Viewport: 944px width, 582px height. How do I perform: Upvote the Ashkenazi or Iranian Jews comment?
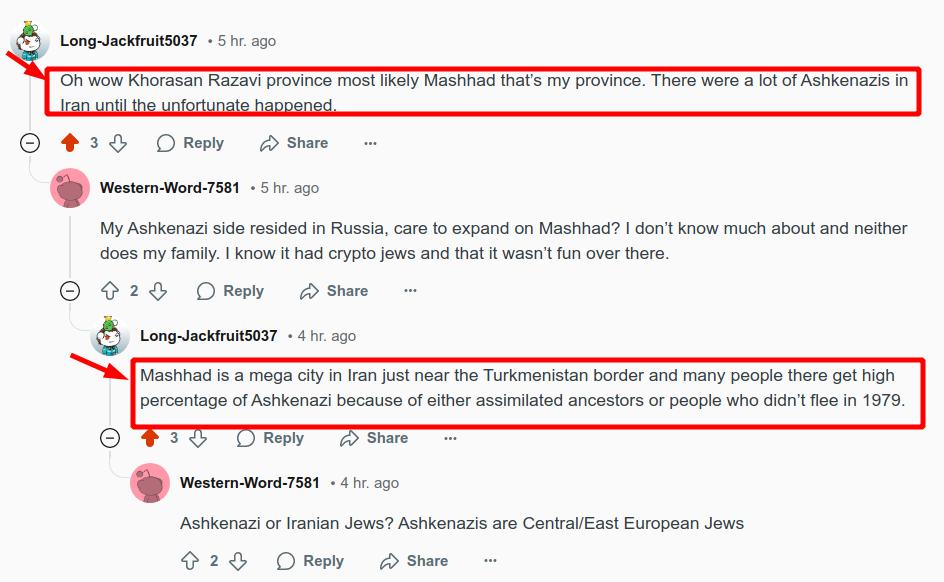coord(190,561)
